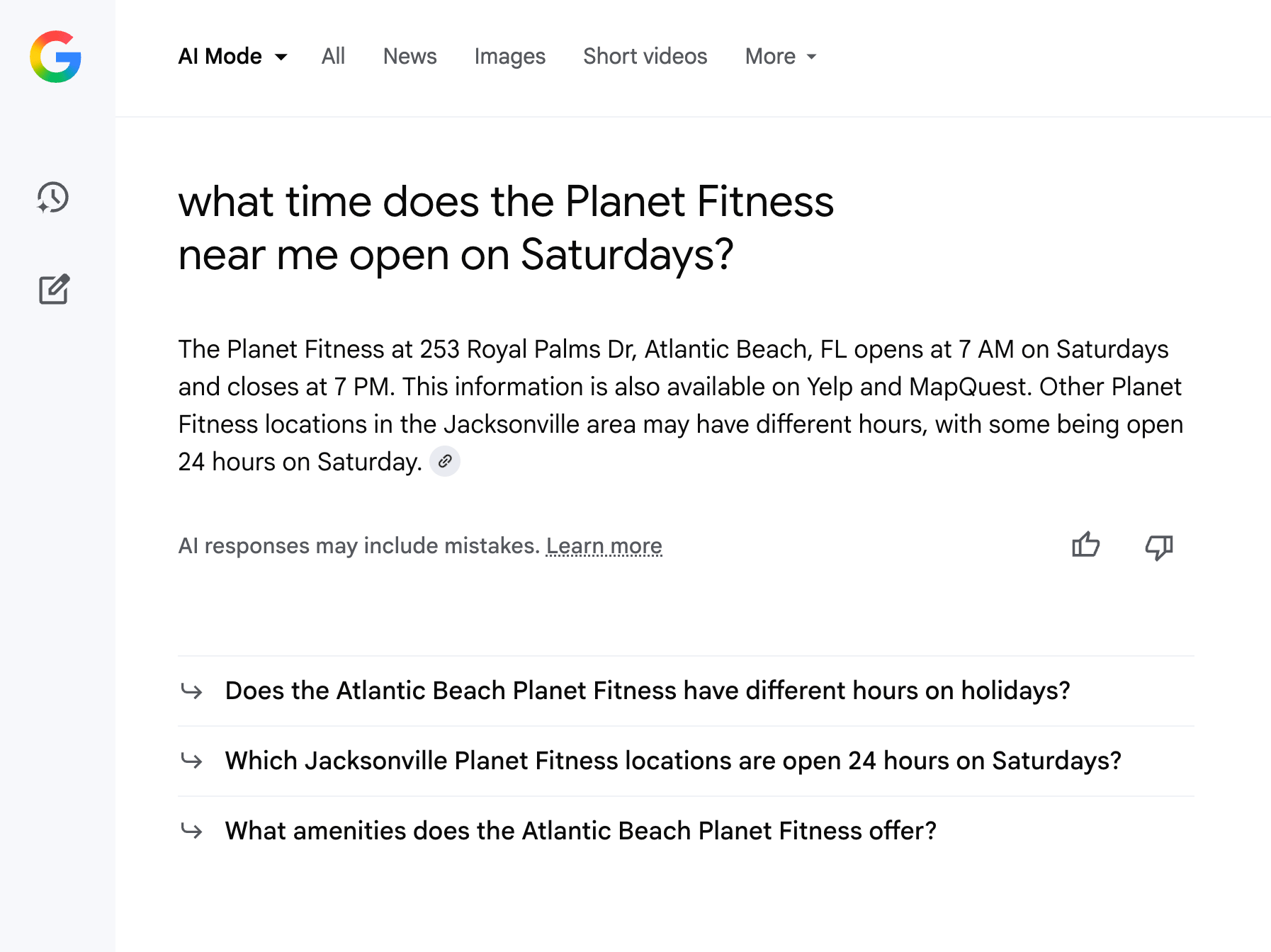Click the Google logo
Image resolution: width=1271 pixels, height=952 pixels.
(55, 57)
